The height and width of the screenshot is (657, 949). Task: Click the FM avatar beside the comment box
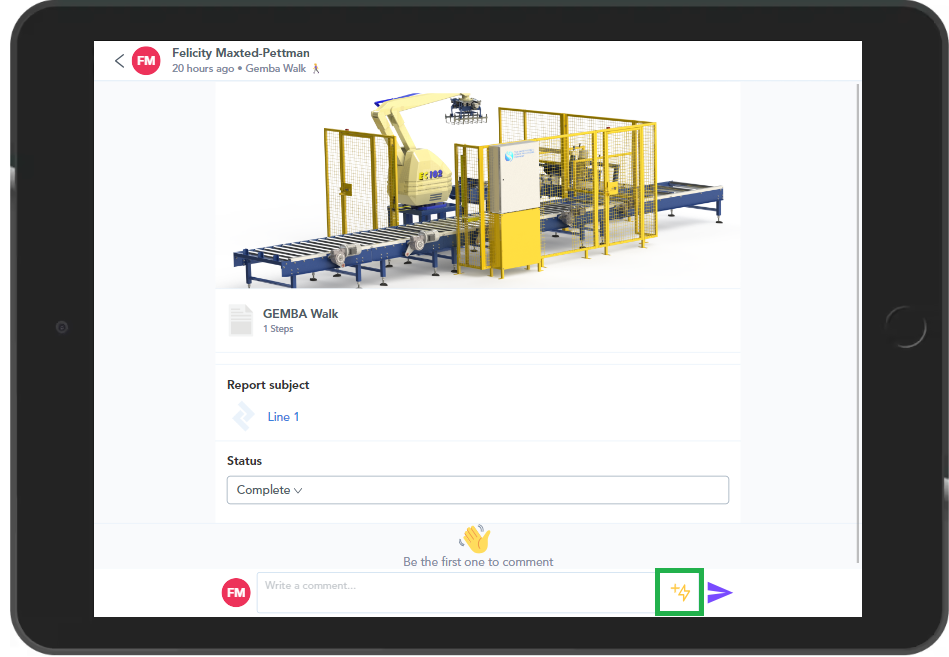point(235,592)
